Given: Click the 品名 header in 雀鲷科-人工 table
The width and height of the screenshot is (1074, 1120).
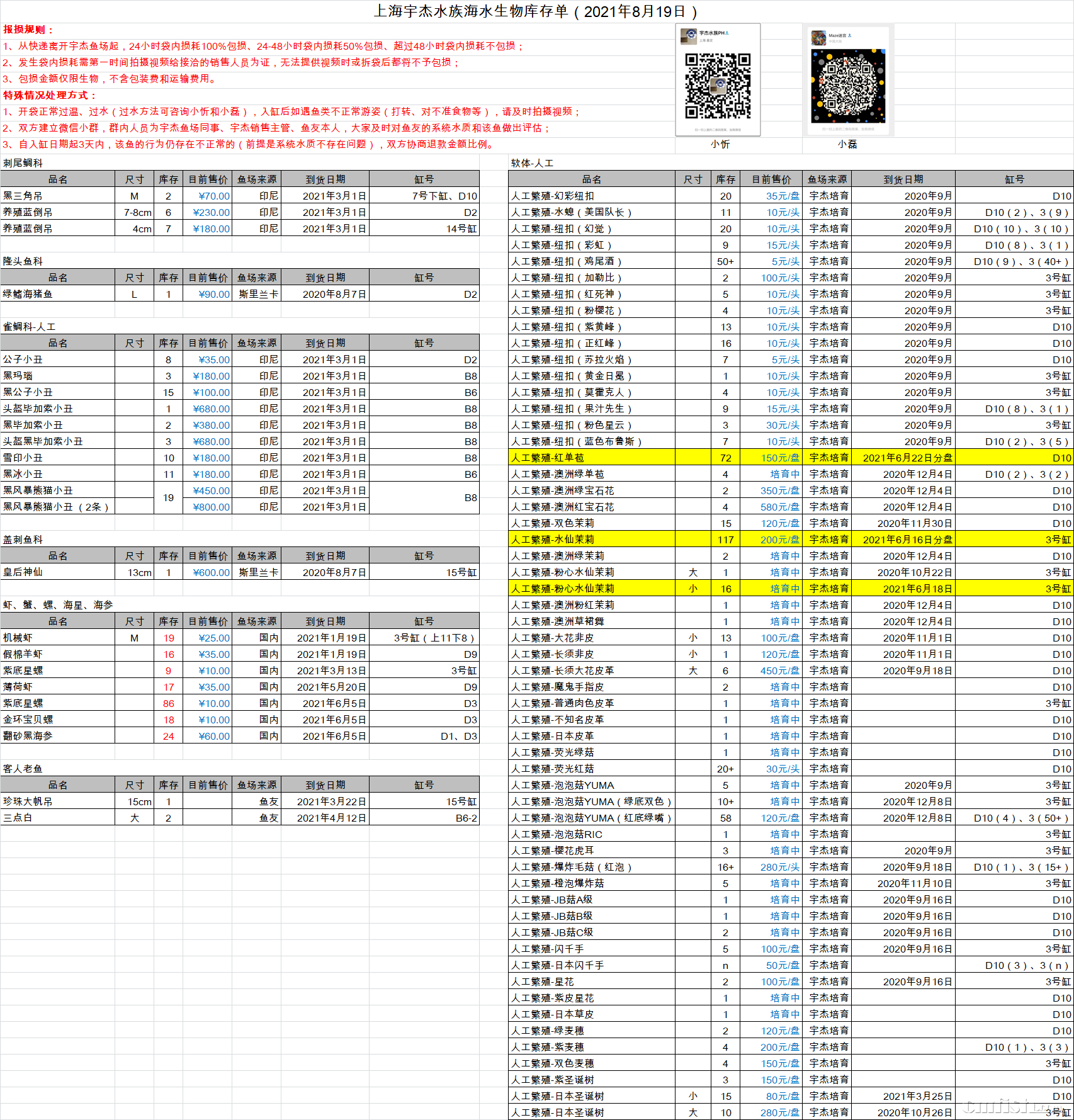Looking at the screenshot, I should pyautogui.click(x=58, y=343).
